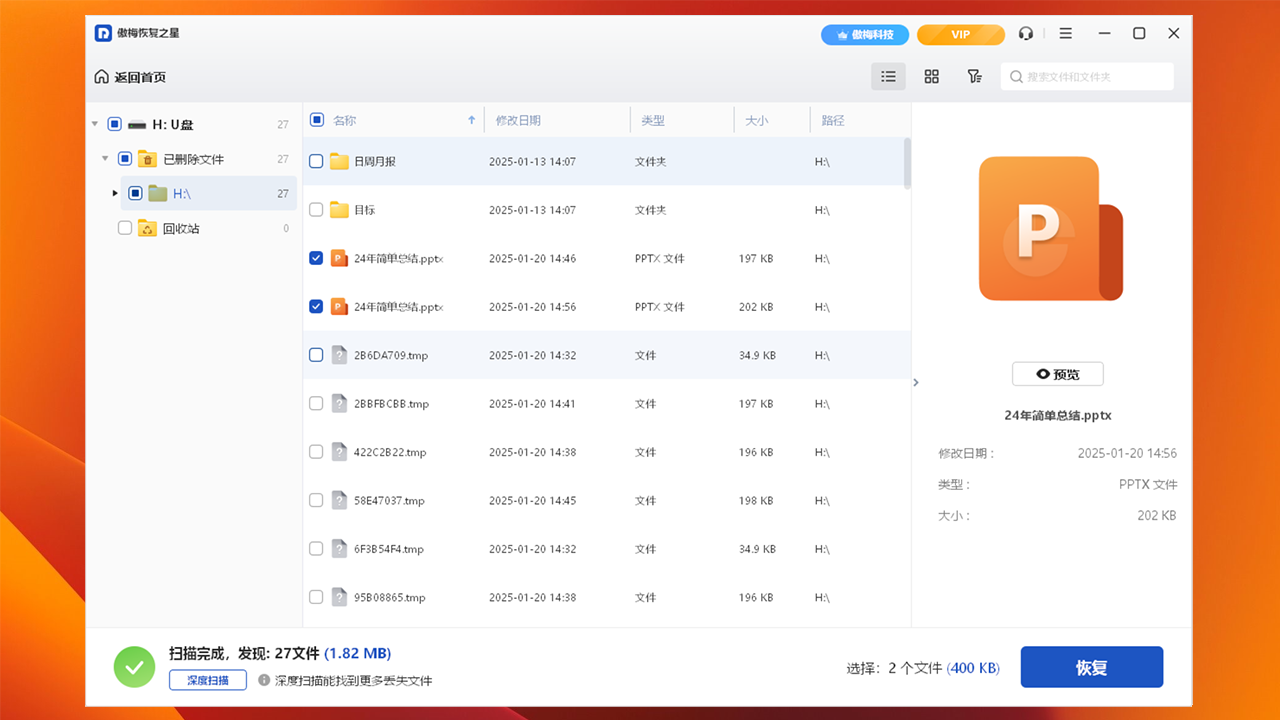Open the hamburger menu
This screenshot has width=1280, height=720.
(x=1065, y=33)
